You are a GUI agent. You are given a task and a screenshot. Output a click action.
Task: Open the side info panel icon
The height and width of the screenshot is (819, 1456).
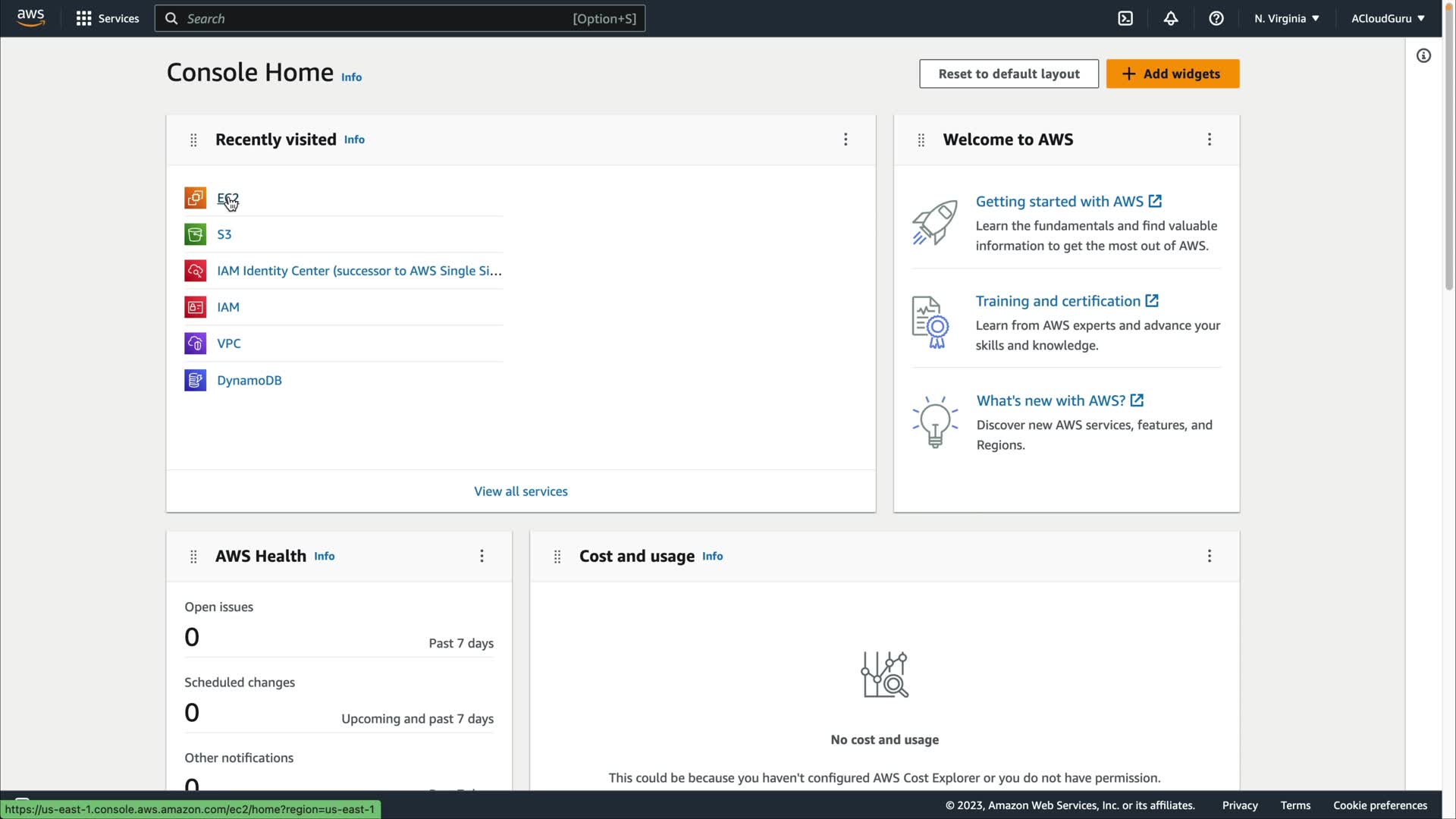[x=1423, y=55]
